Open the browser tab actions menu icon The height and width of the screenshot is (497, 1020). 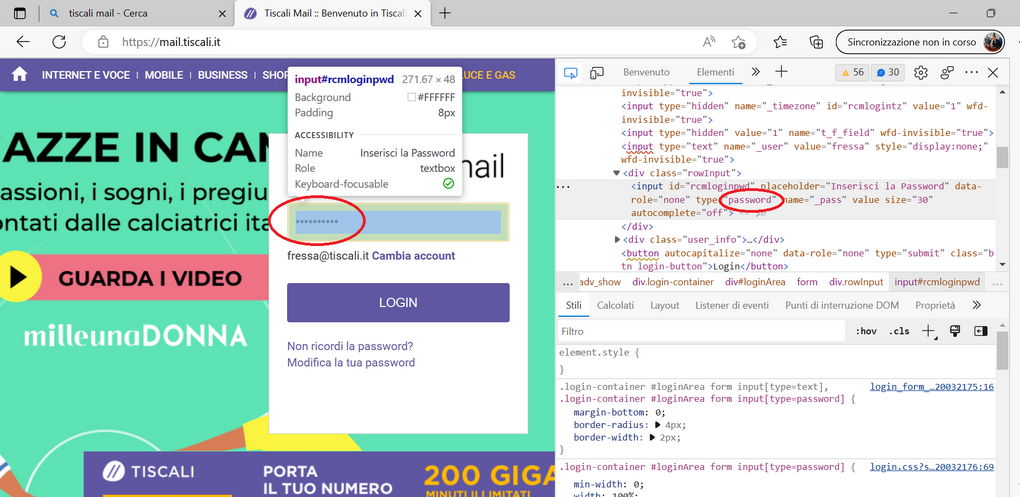[x=20, y=13]
